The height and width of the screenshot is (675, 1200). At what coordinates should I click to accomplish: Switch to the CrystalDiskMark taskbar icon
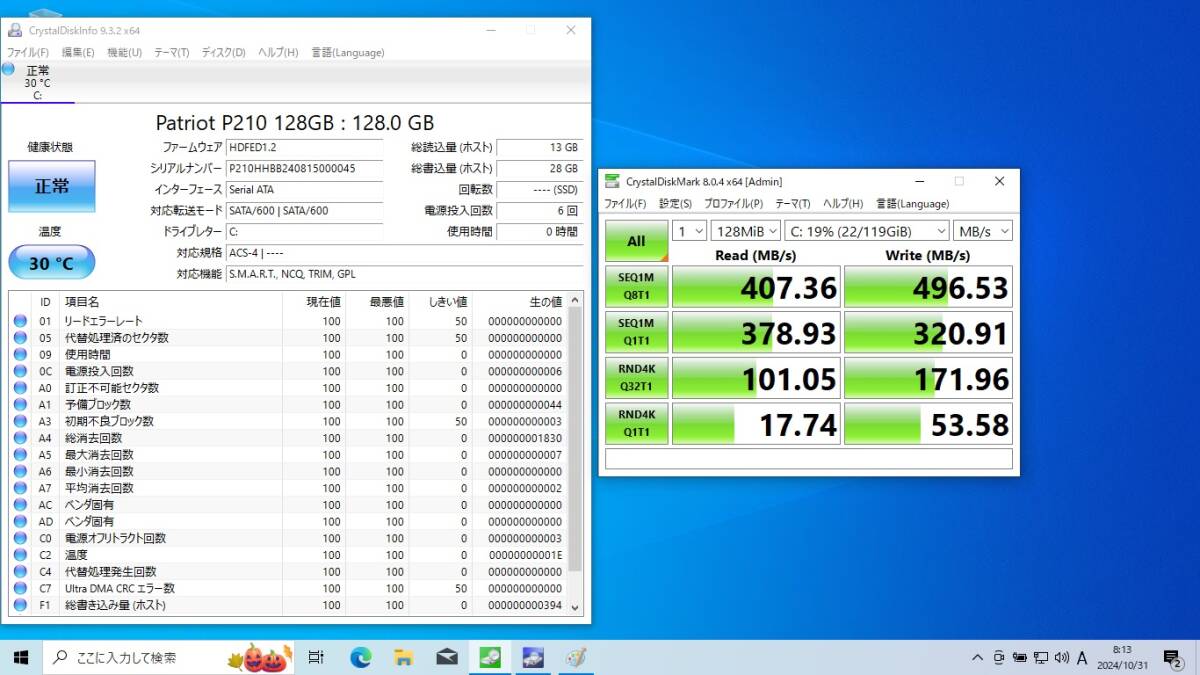point(490,657)
